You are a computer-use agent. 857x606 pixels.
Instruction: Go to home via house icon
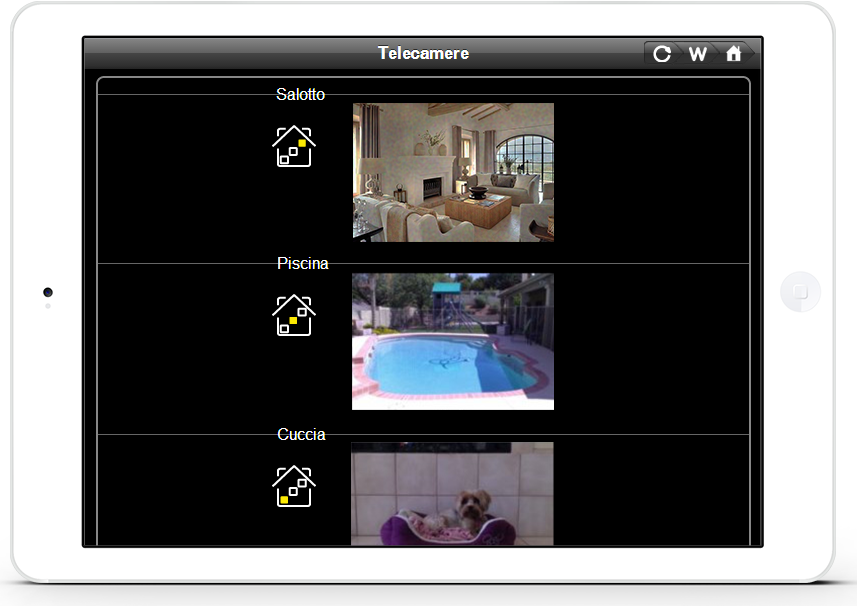point(733,54)
